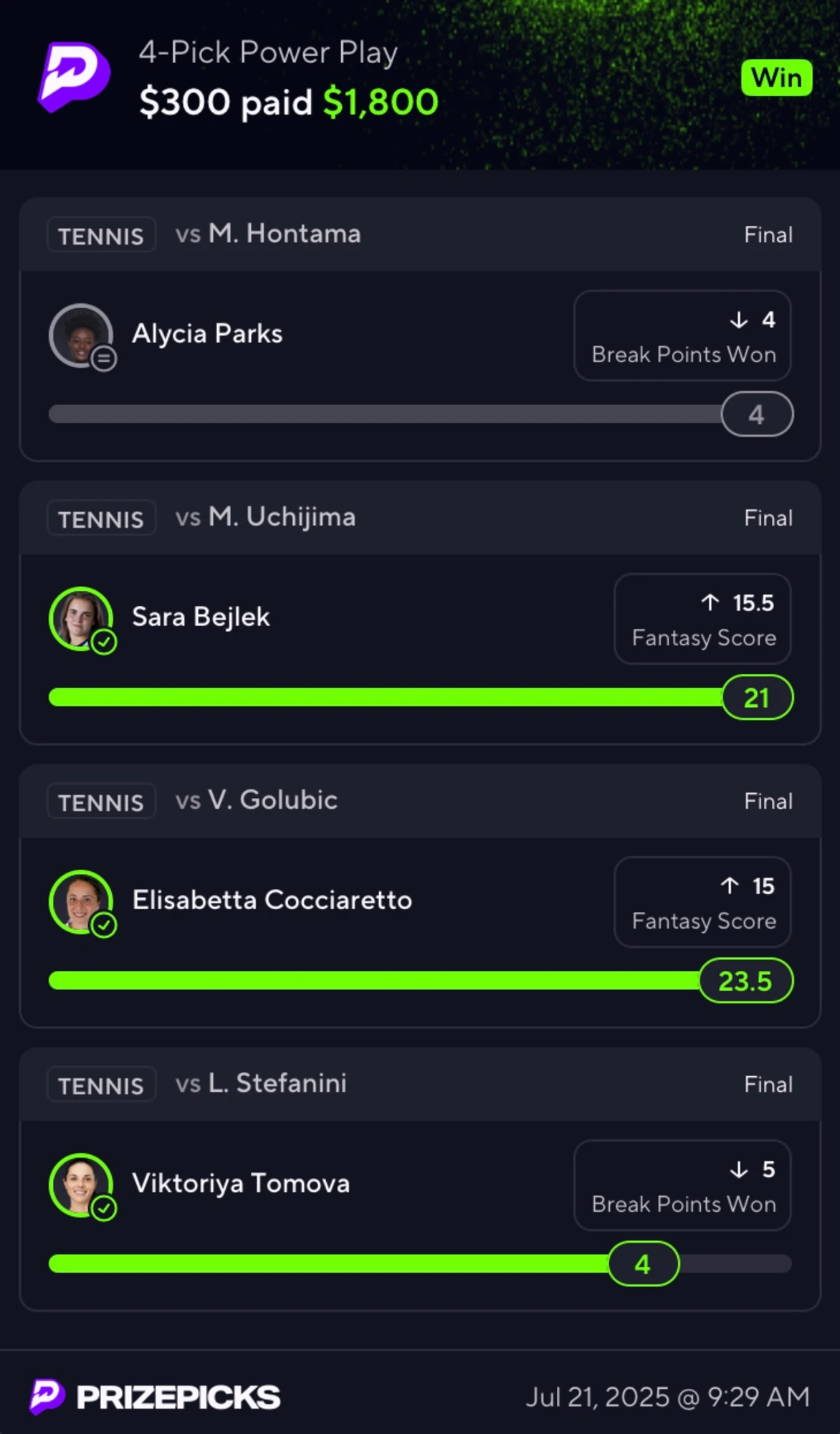Viewport: 840px width, 1434px height.
Task: Tap the green checkmark on Sara Bejlek
Action: 104,641
